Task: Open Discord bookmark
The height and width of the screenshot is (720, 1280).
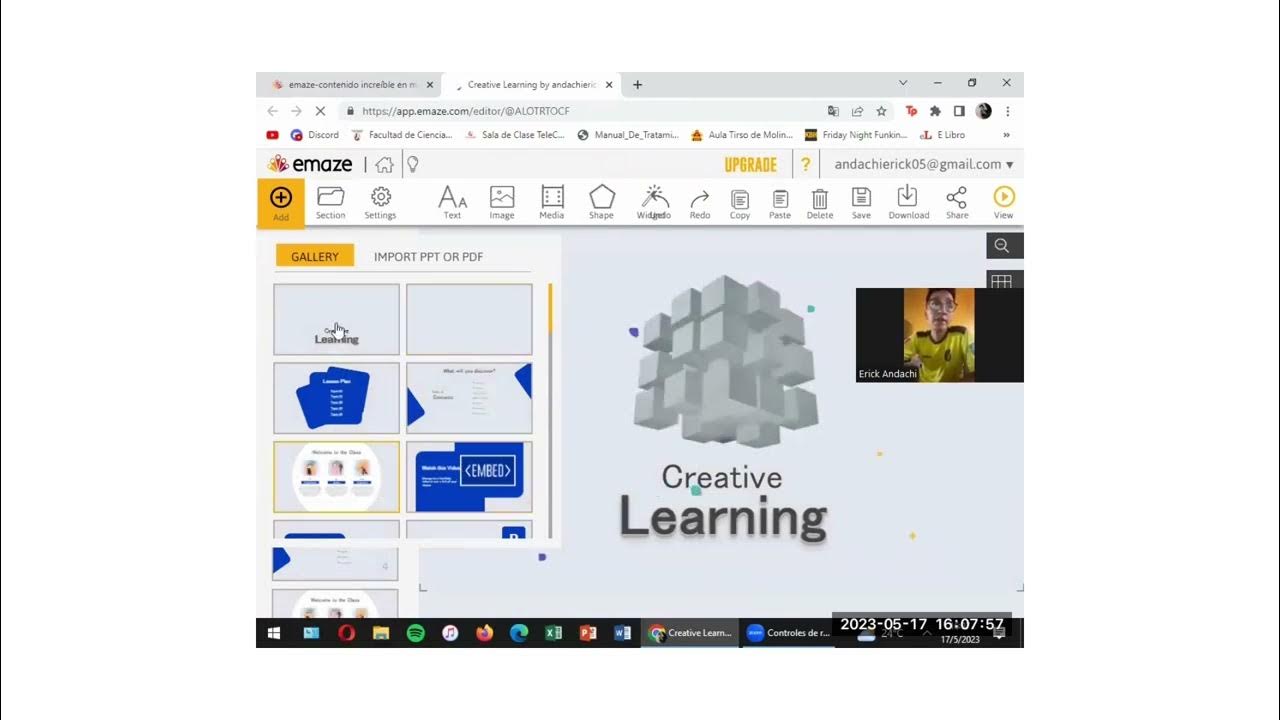Action: [315, 135]
